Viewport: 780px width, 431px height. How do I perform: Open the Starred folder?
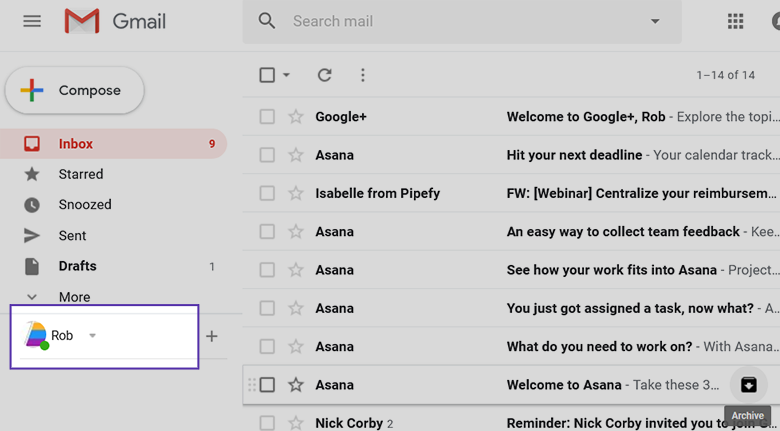tap(80, 174)
